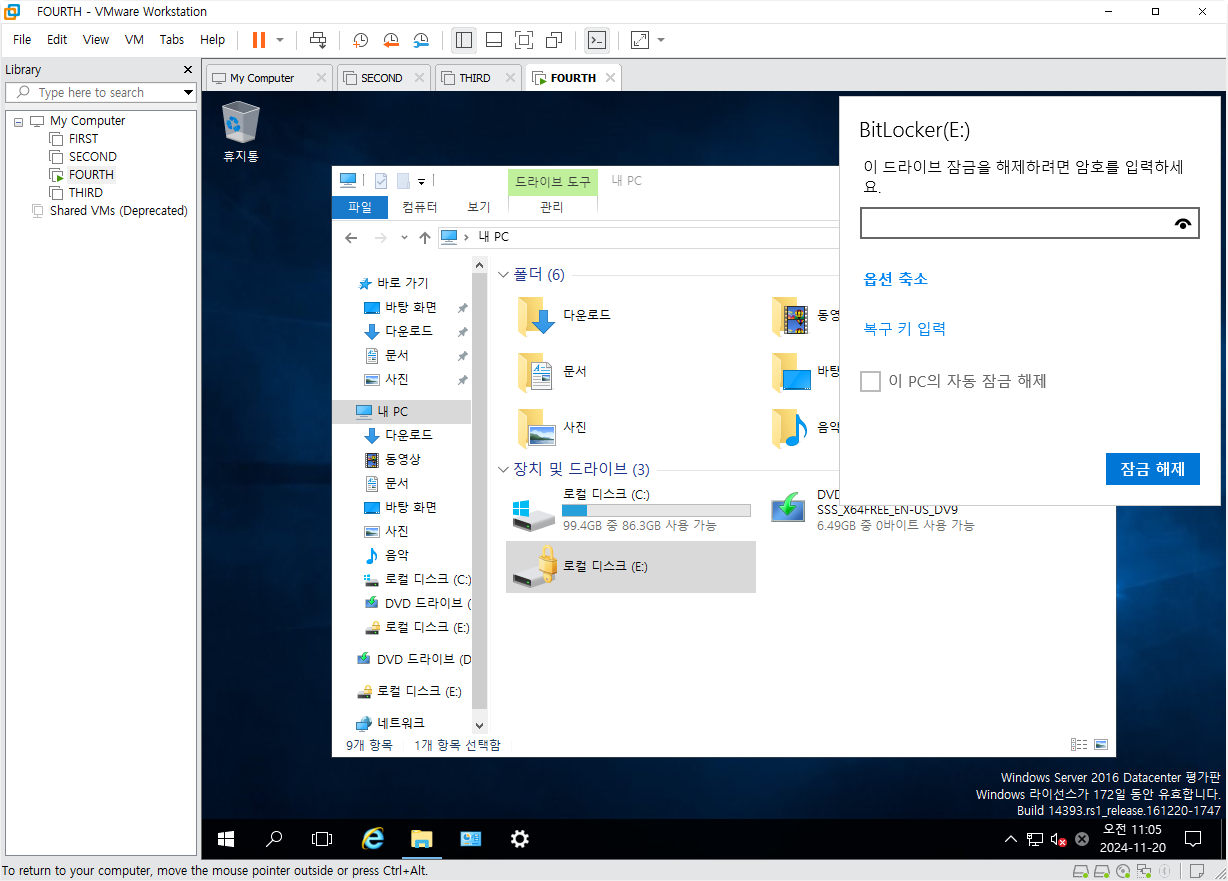Click the Explorer back arrow
Screen dimensions: 1228x881
[x=351, y=237]
